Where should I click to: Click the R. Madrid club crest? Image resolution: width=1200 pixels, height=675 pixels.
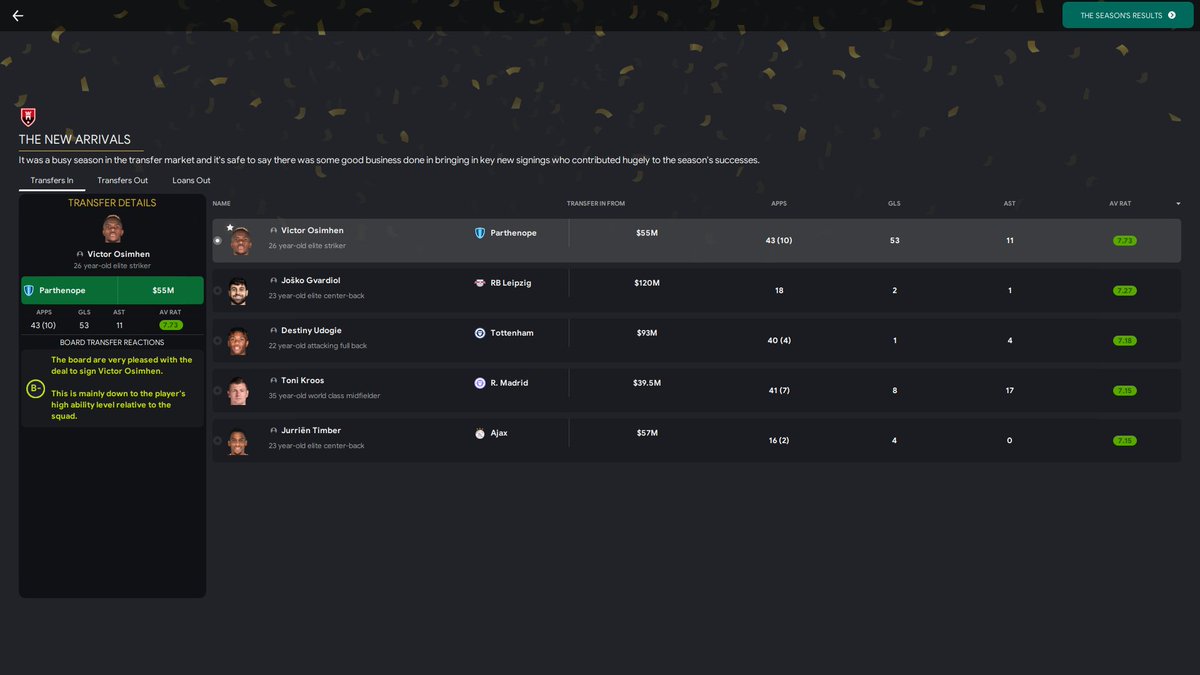click(480, 383)
